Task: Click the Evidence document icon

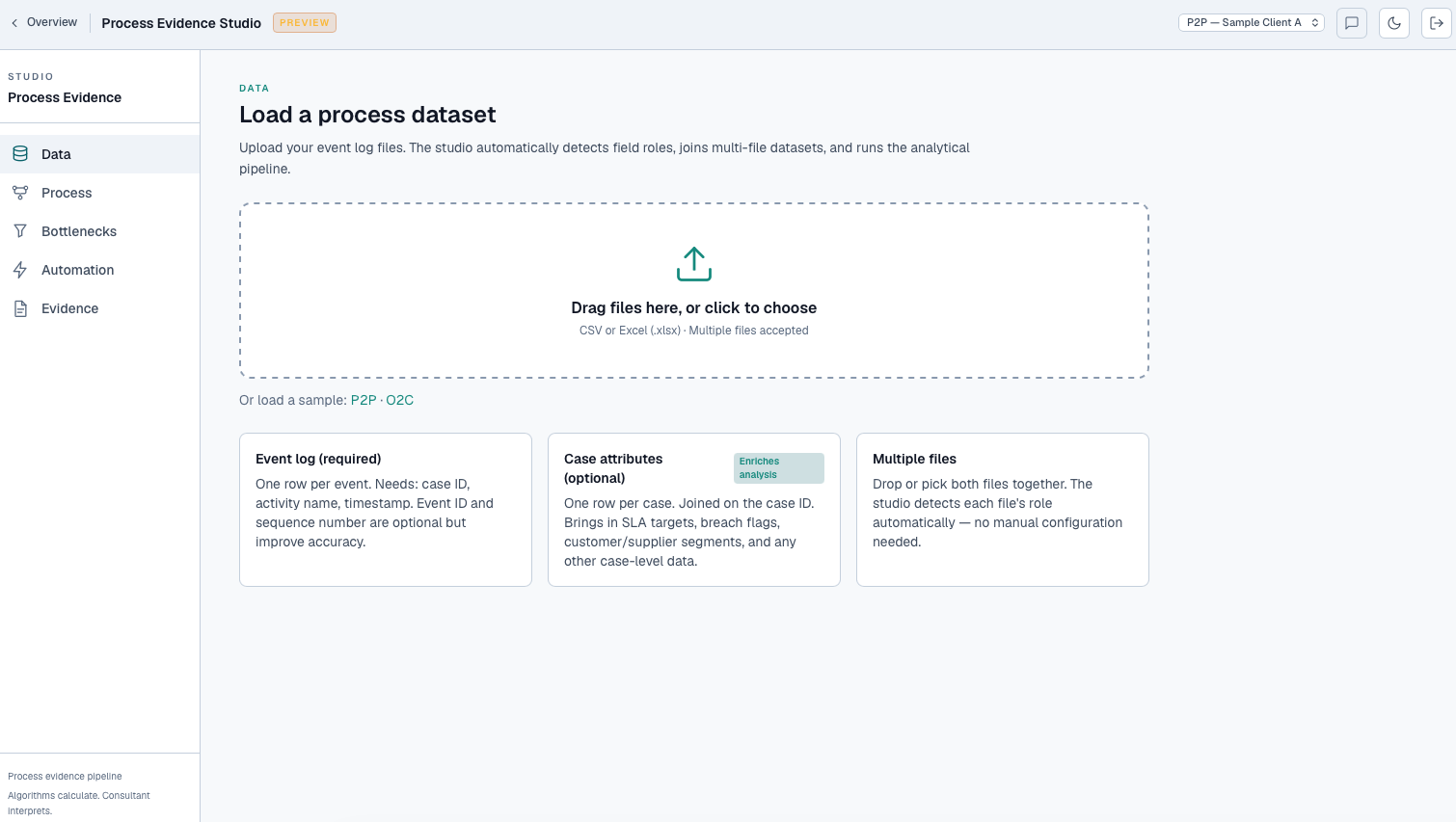Action: [20, 308]
